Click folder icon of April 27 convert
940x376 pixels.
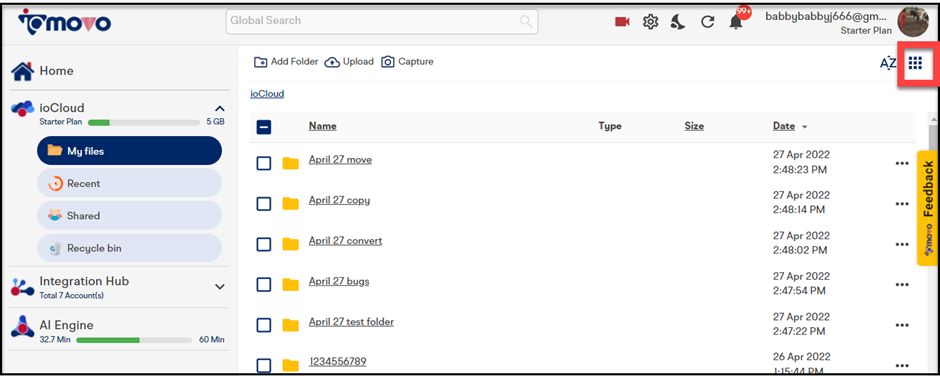pos(291,244)
